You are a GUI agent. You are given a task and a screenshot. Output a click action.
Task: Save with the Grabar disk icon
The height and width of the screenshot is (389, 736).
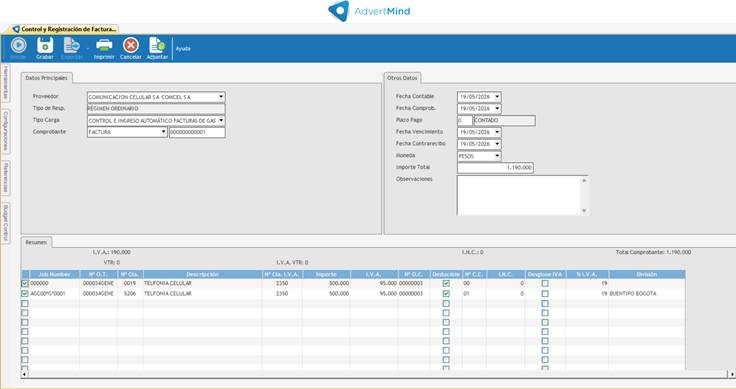[x=45, y=45]
